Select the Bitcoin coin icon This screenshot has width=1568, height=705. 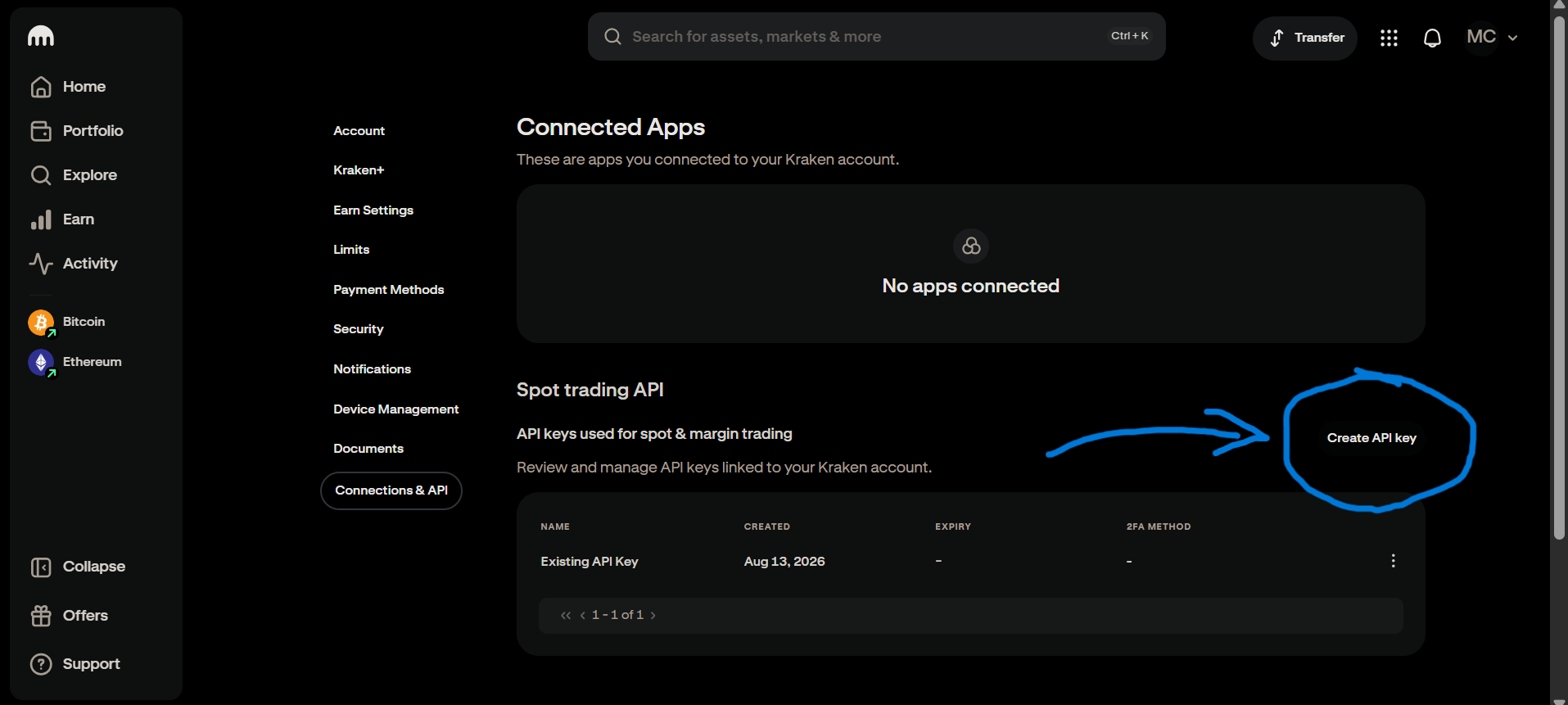41,322
